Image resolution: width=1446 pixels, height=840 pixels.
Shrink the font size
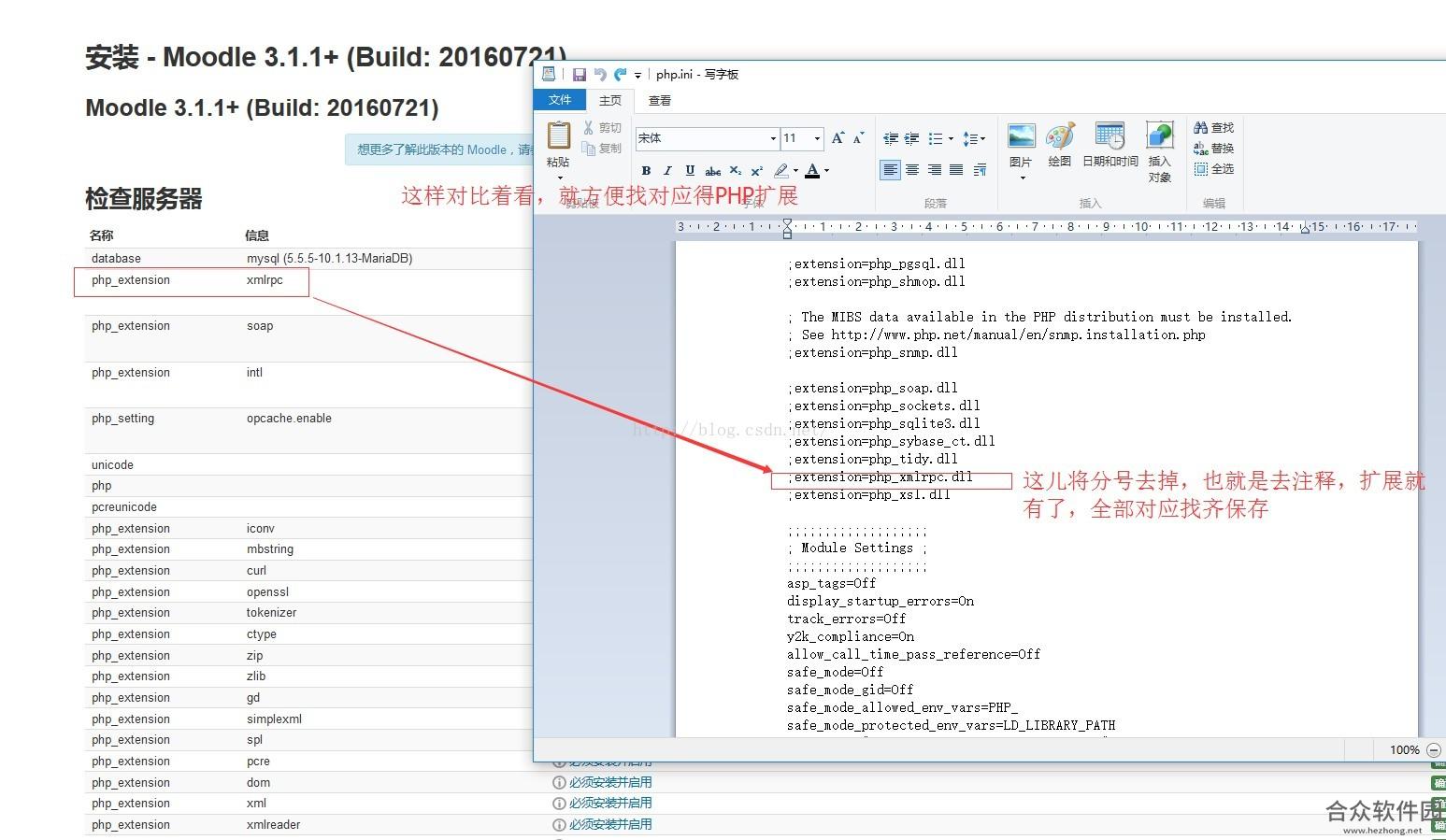tap(858, 138)
